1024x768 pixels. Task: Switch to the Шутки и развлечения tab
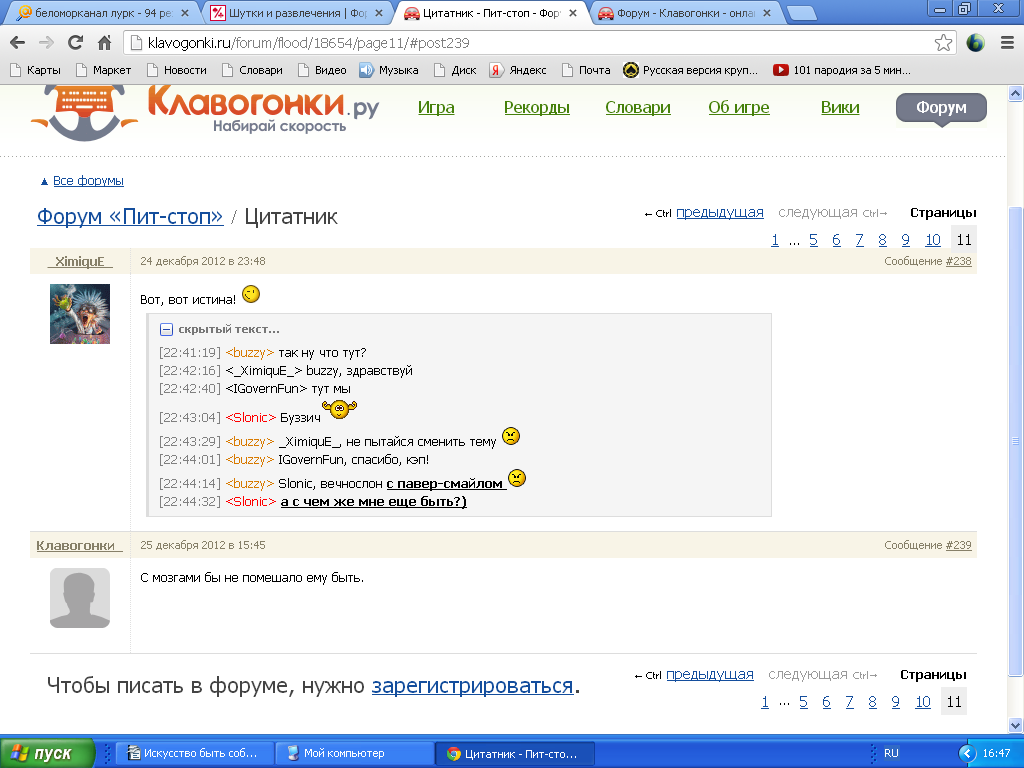(296, 13)
